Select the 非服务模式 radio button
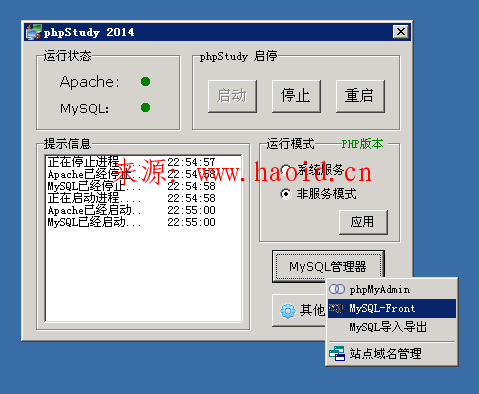This screenshot has height=394, width=479. pos(286,194)
